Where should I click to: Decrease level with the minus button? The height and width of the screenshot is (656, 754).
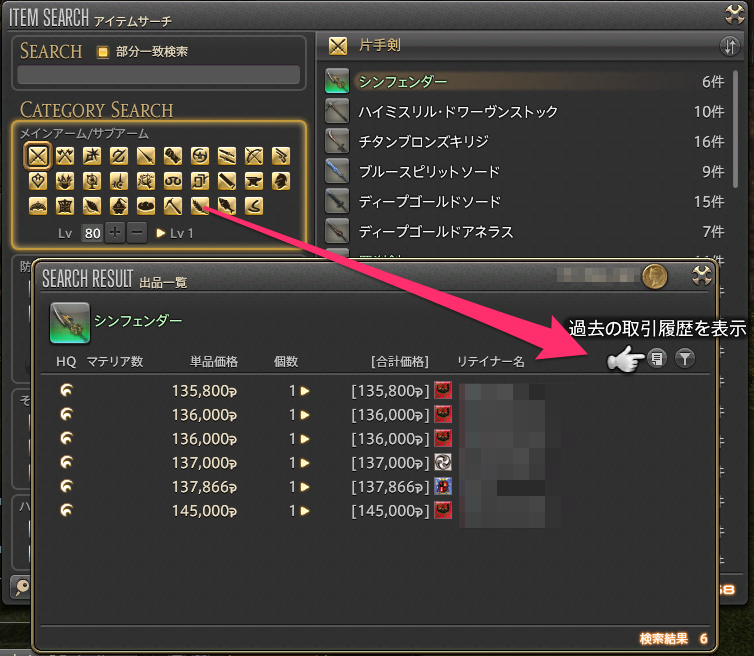[x=137, y=233]
